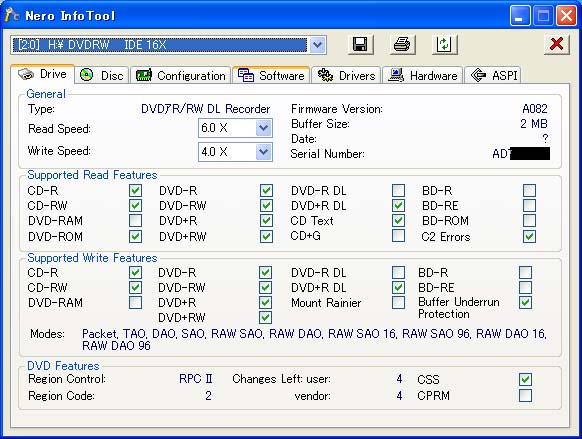The width and height of the screenshot is (582, 439).
Task: Toggle Mount Rainier write checkbox
Action: click(x=398, y=302)
